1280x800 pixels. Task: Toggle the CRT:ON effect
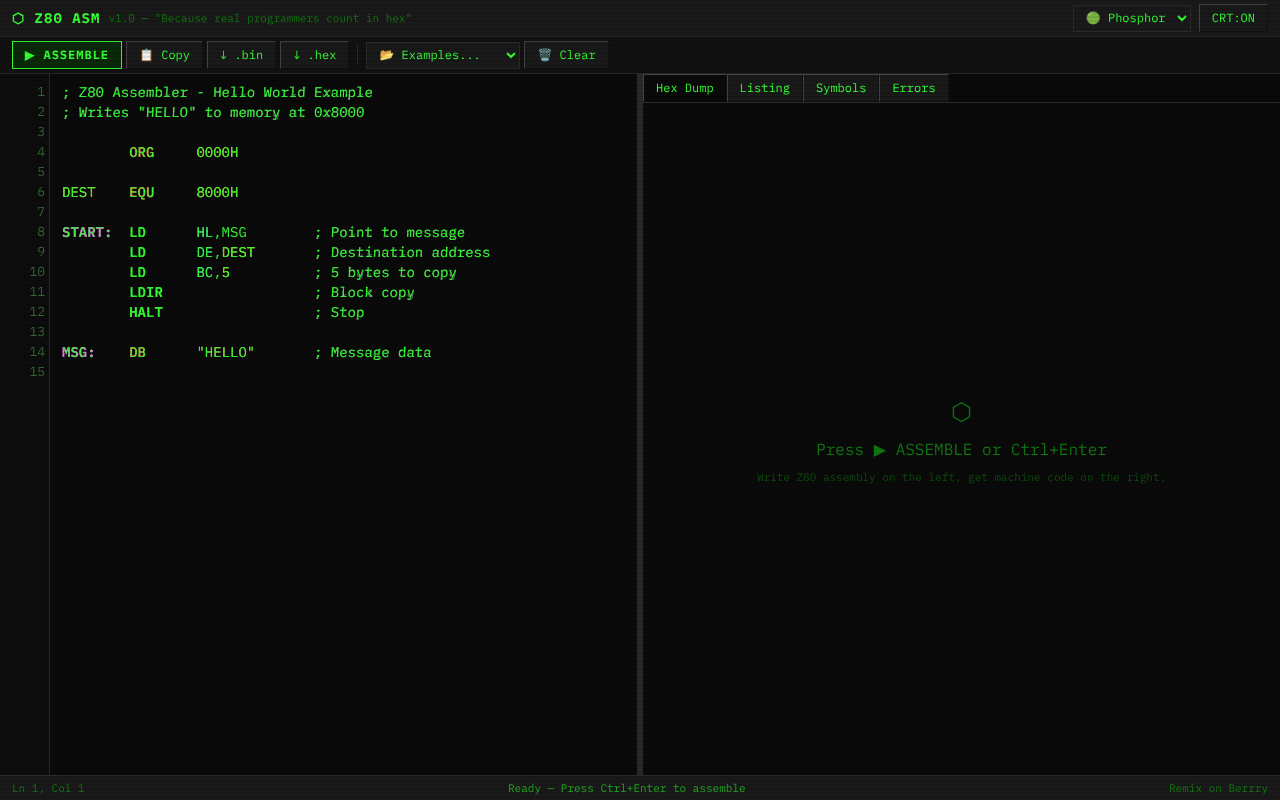[x=1233, y=18]
